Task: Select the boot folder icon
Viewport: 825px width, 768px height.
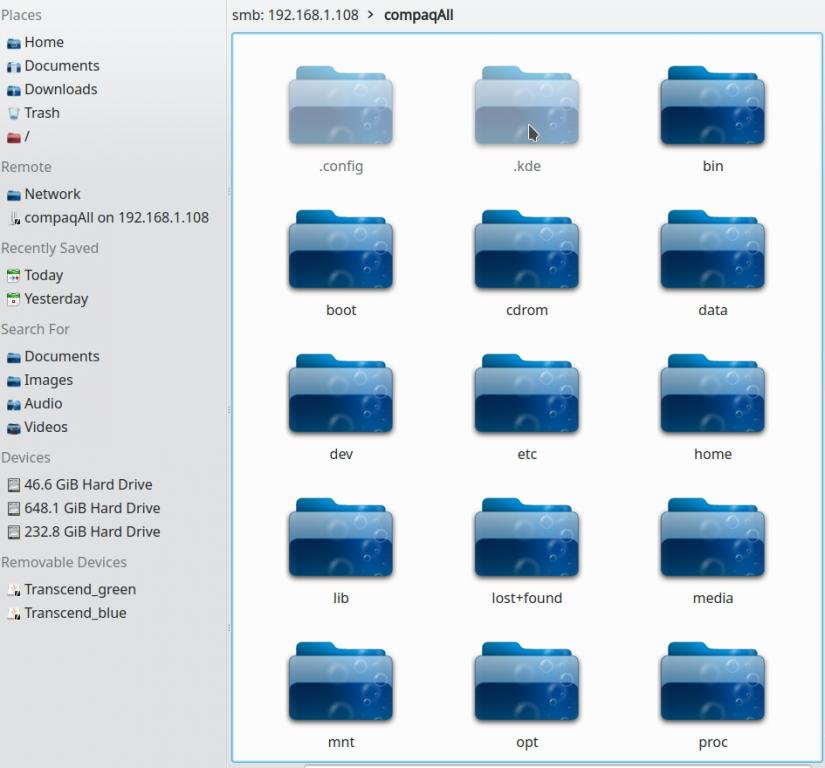Action: click(340, 252)
